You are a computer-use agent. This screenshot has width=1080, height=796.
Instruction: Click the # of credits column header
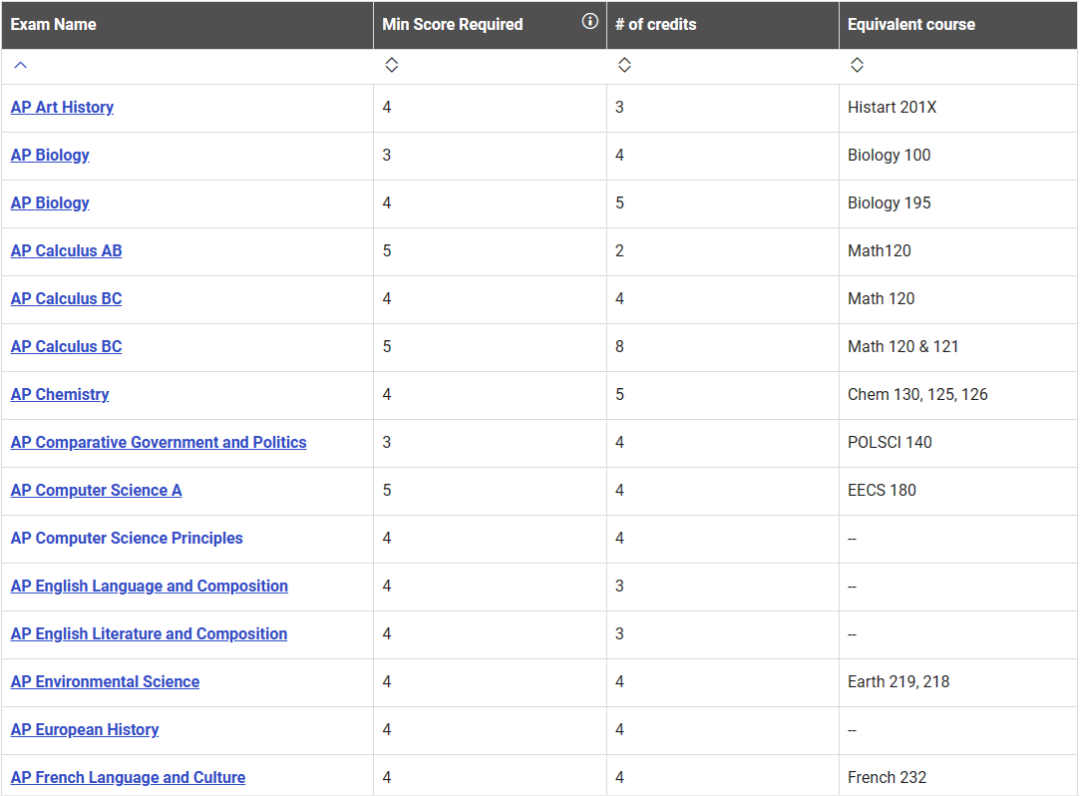(655, 24)
